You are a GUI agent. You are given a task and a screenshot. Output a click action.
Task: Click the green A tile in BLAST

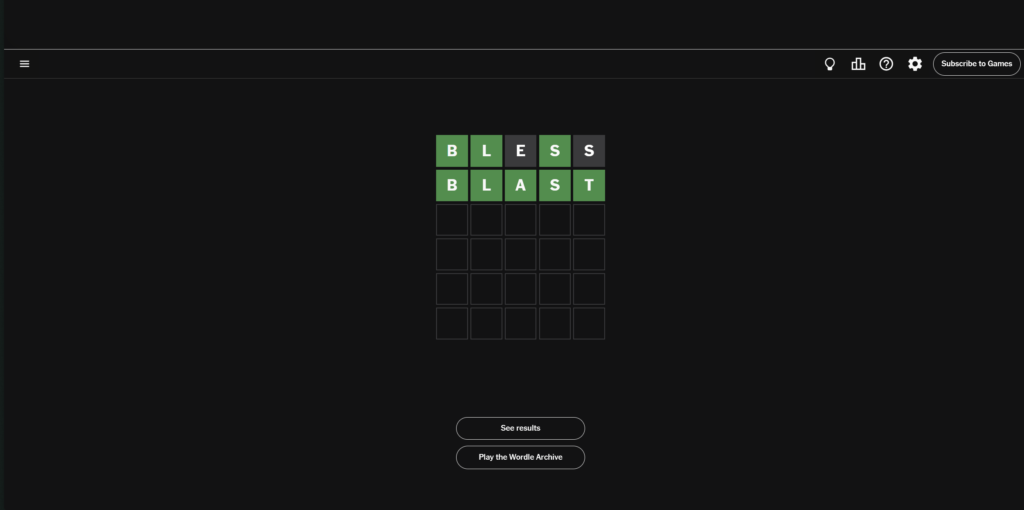(x=520, y=185)
